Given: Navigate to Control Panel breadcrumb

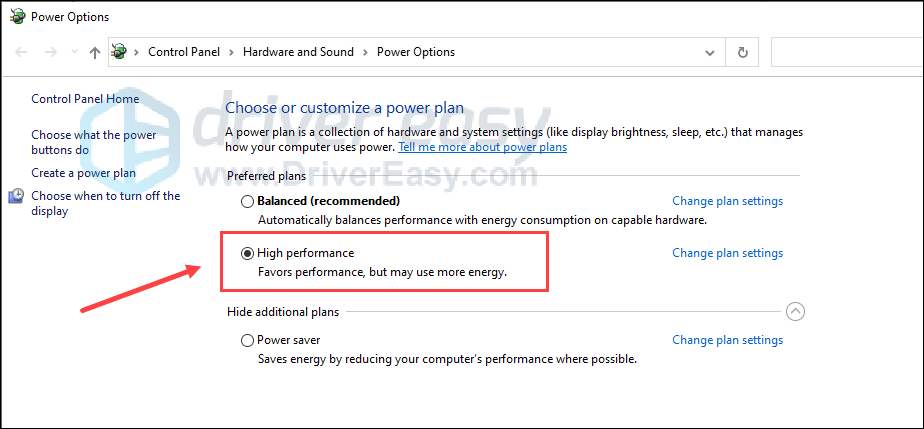Looking at the screenshot, I should coord(184,52).
